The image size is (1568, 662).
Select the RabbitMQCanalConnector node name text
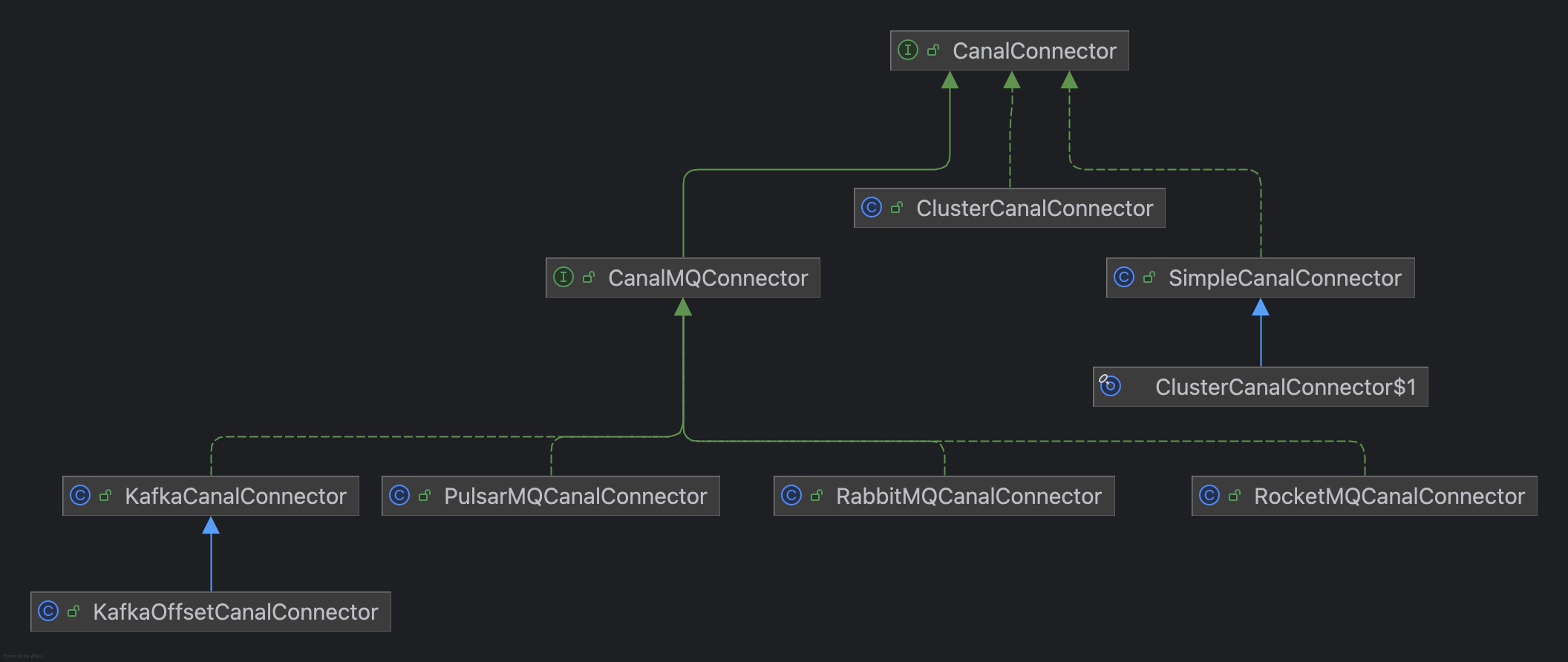pos(968,496)
